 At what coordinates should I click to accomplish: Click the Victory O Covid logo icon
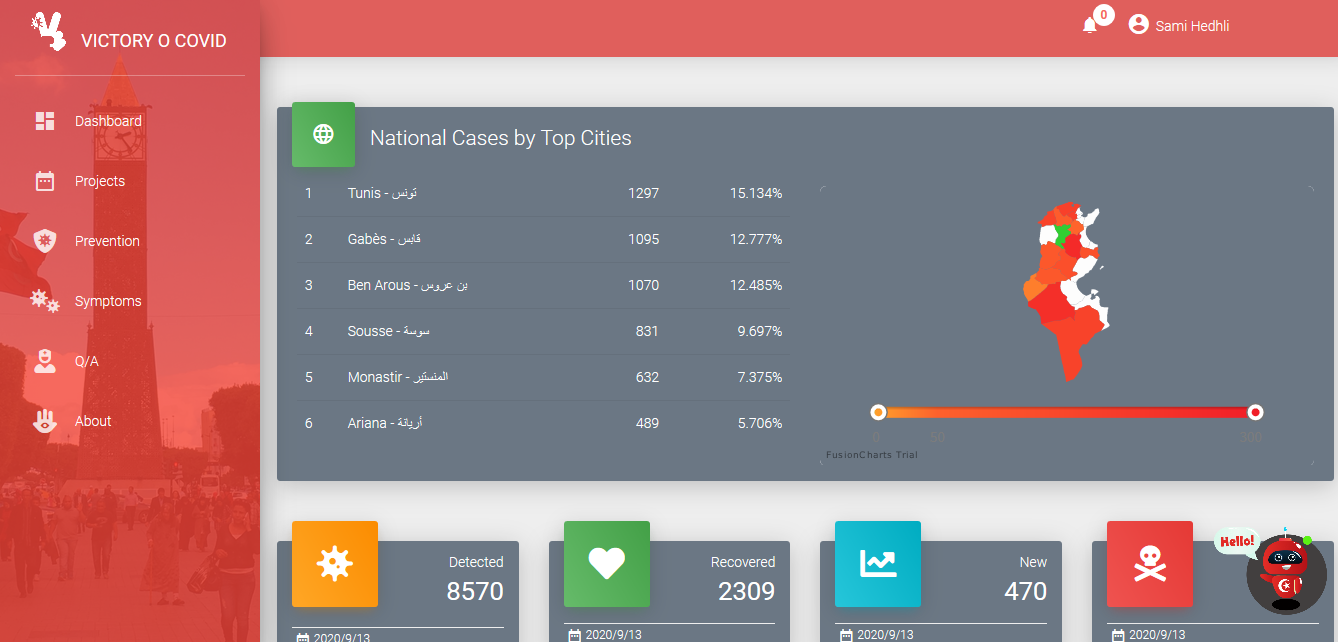[x=47, y=31]
